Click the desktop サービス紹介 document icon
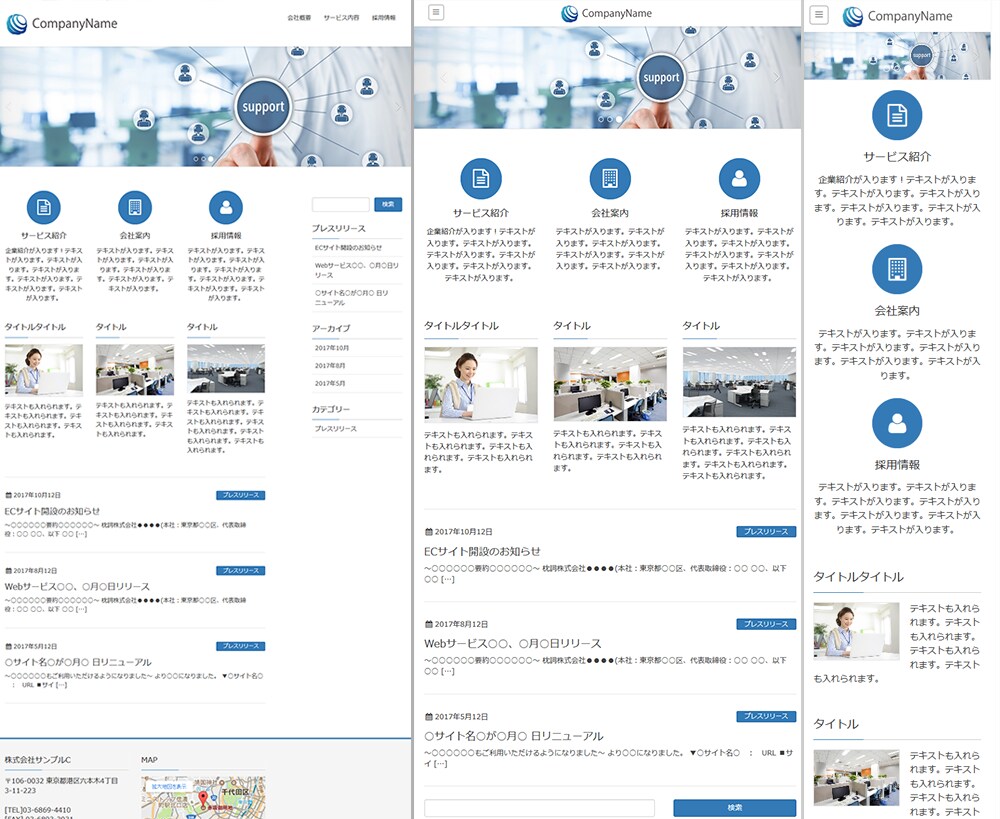The height and width of the screenshot is (819, 1000). (x=43, y=207)
